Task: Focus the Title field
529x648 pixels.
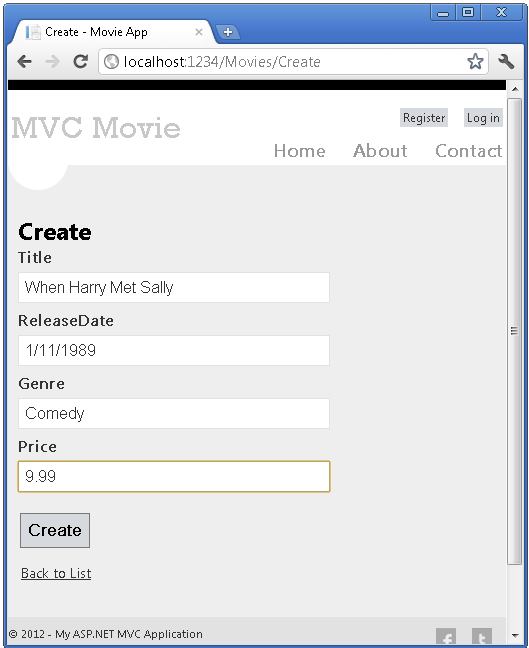Action: coord(174,287)
